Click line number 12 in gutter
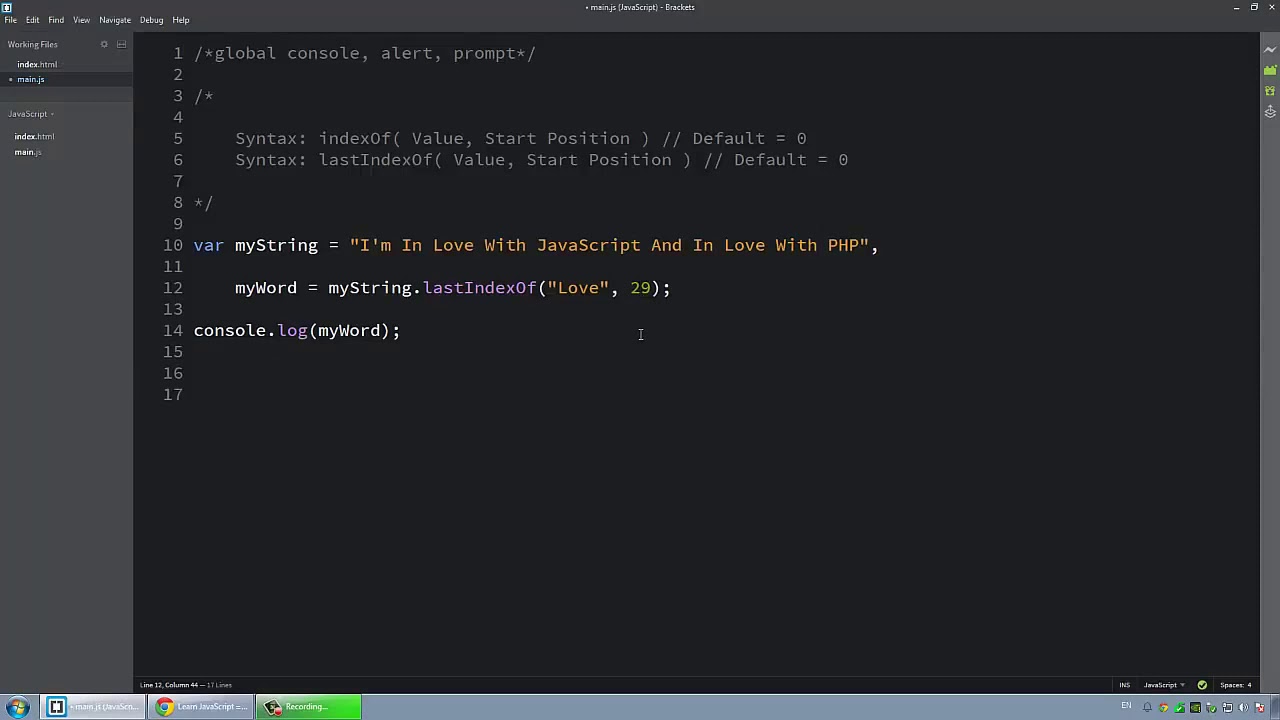Image resolution: width=1280 pixels, height=720 pixels. 172,288
